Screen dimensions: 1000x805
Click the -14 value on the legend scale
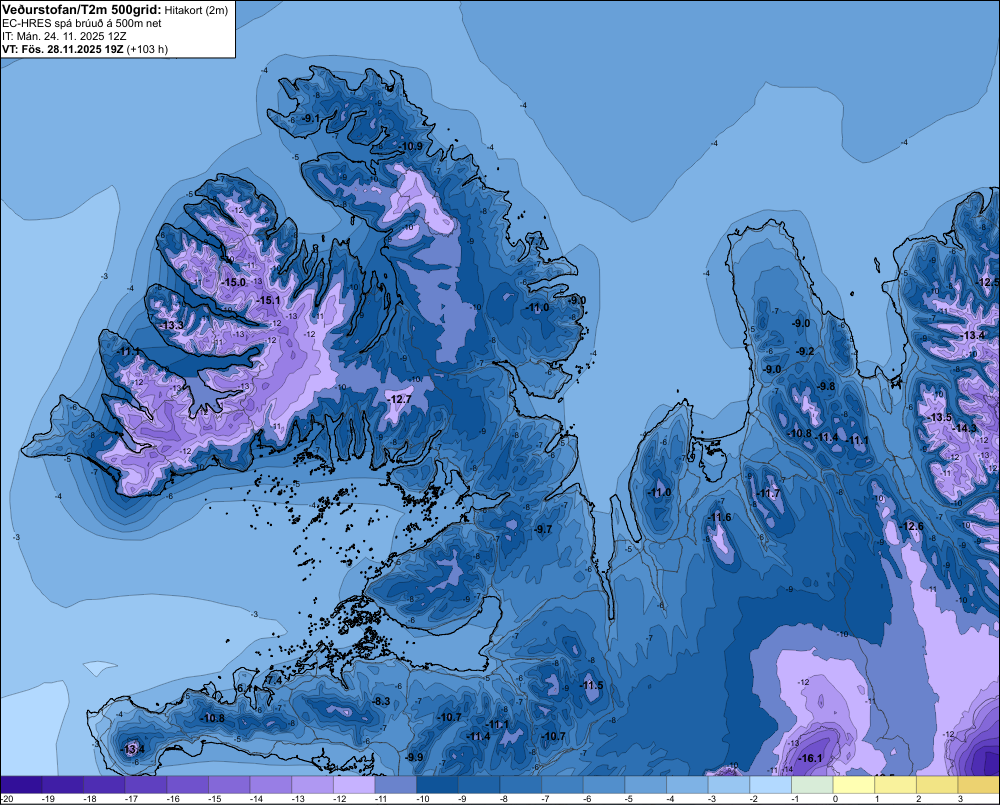256,799
